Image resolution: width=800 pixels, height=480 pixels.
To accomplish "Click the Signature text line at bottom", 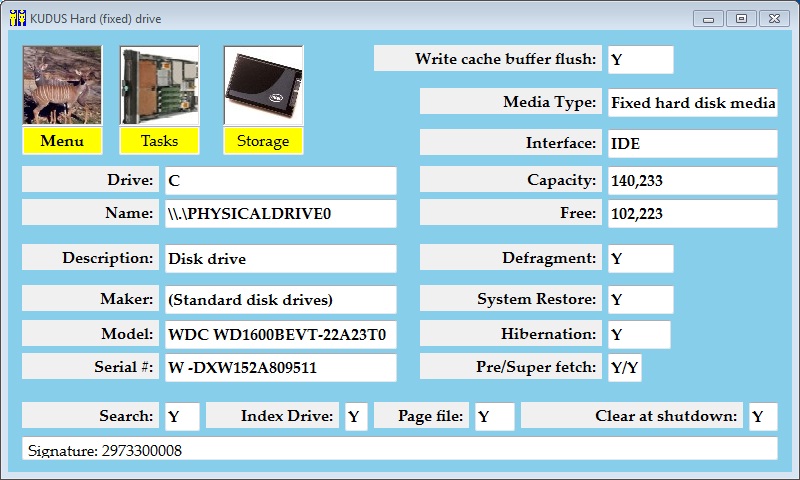I will [399, 449].
